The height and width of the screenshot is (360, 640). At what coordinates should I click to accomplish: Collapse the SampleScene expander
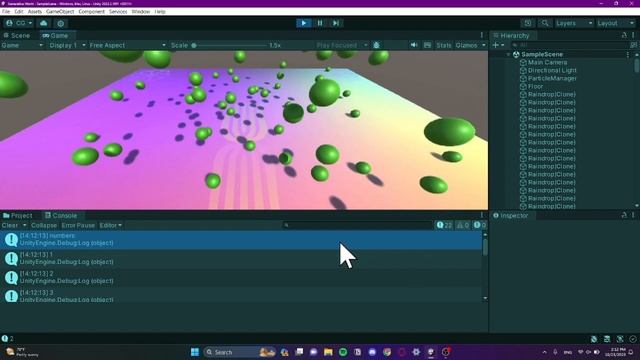click(x=509, y=54)
